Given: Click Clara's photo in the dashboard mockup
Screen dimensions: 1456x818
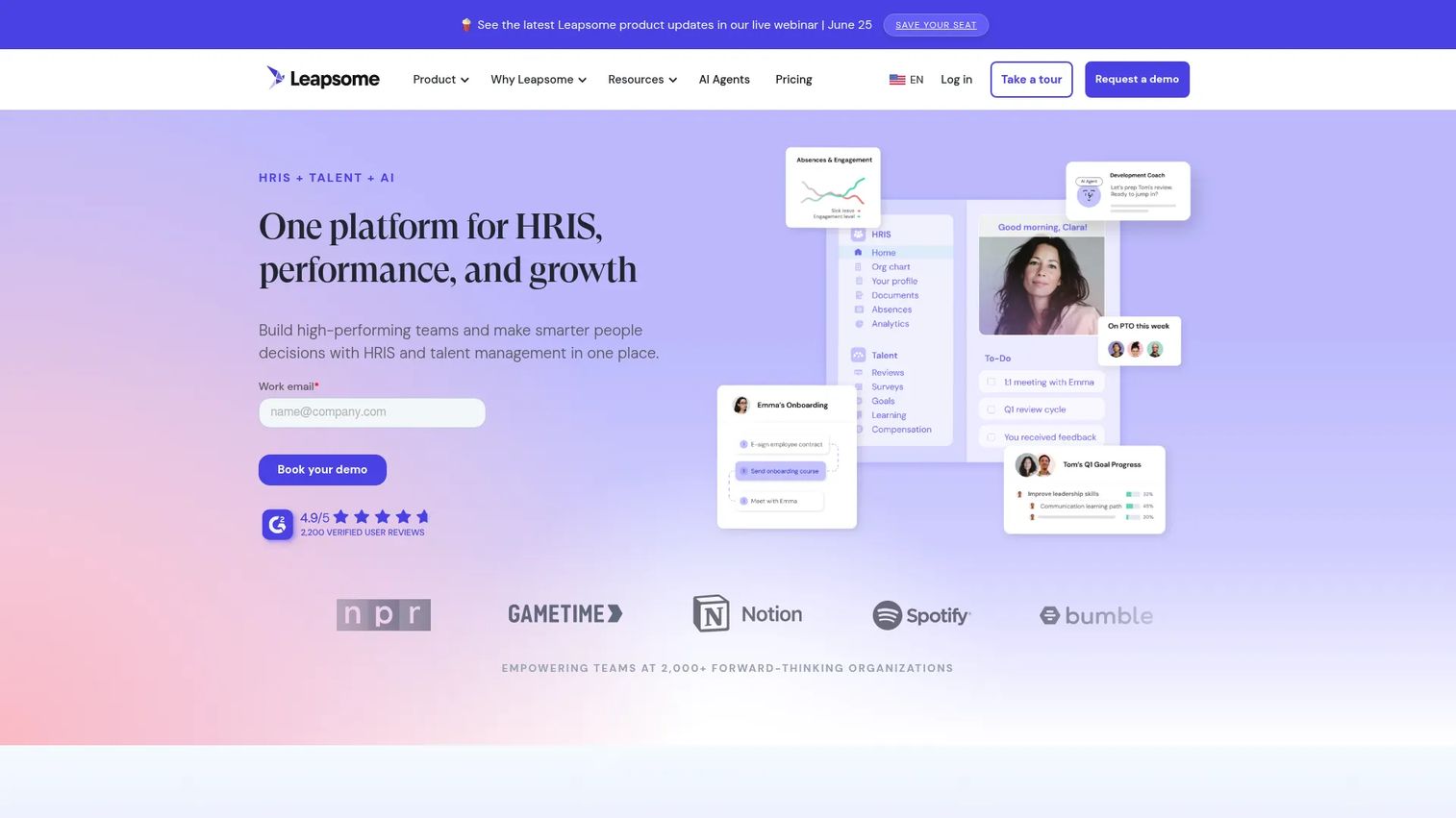Looking at the screenshot, I should [x=1042, y=285].
